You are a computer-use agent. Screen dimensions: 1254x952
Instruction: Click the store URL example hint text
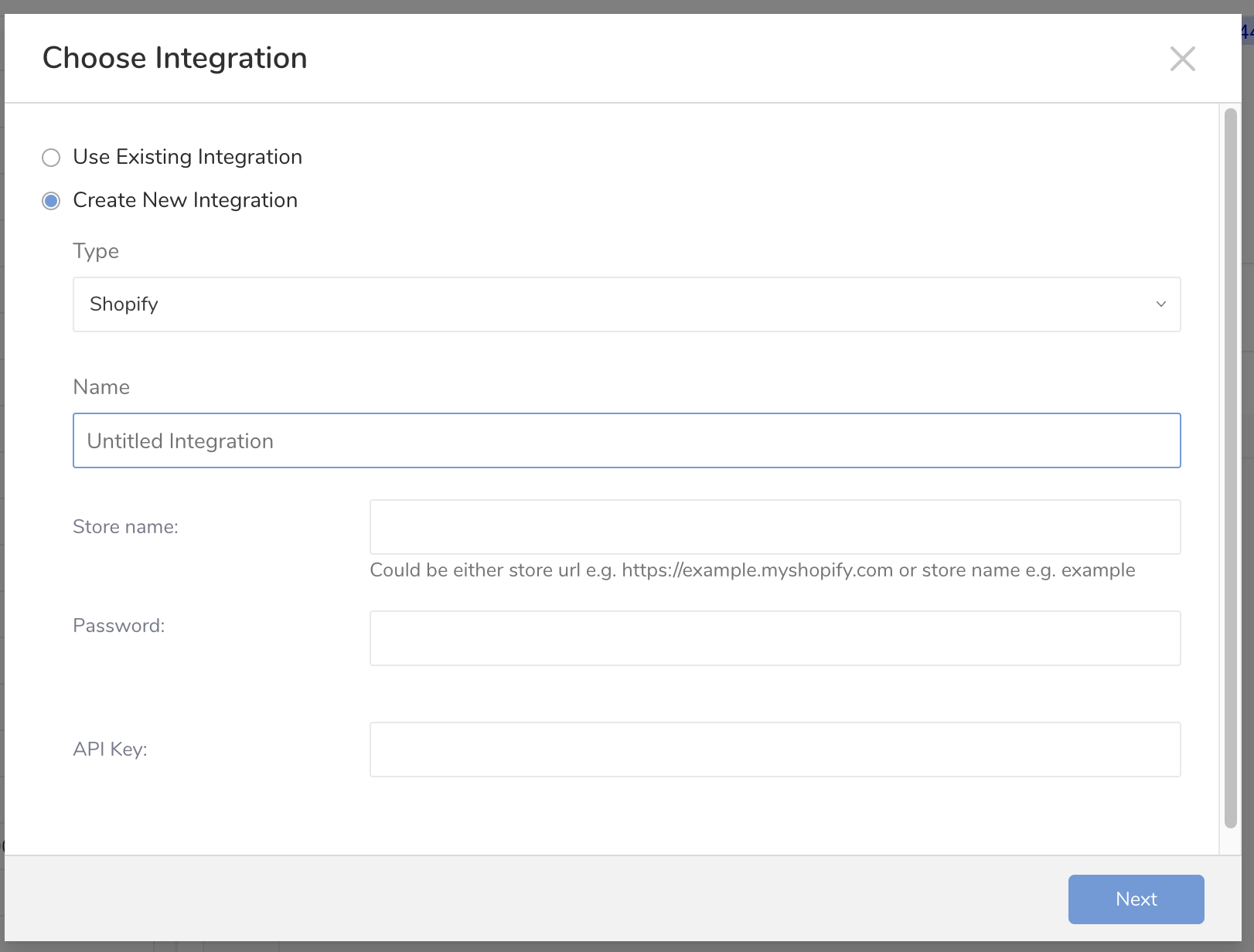(752, 570)
